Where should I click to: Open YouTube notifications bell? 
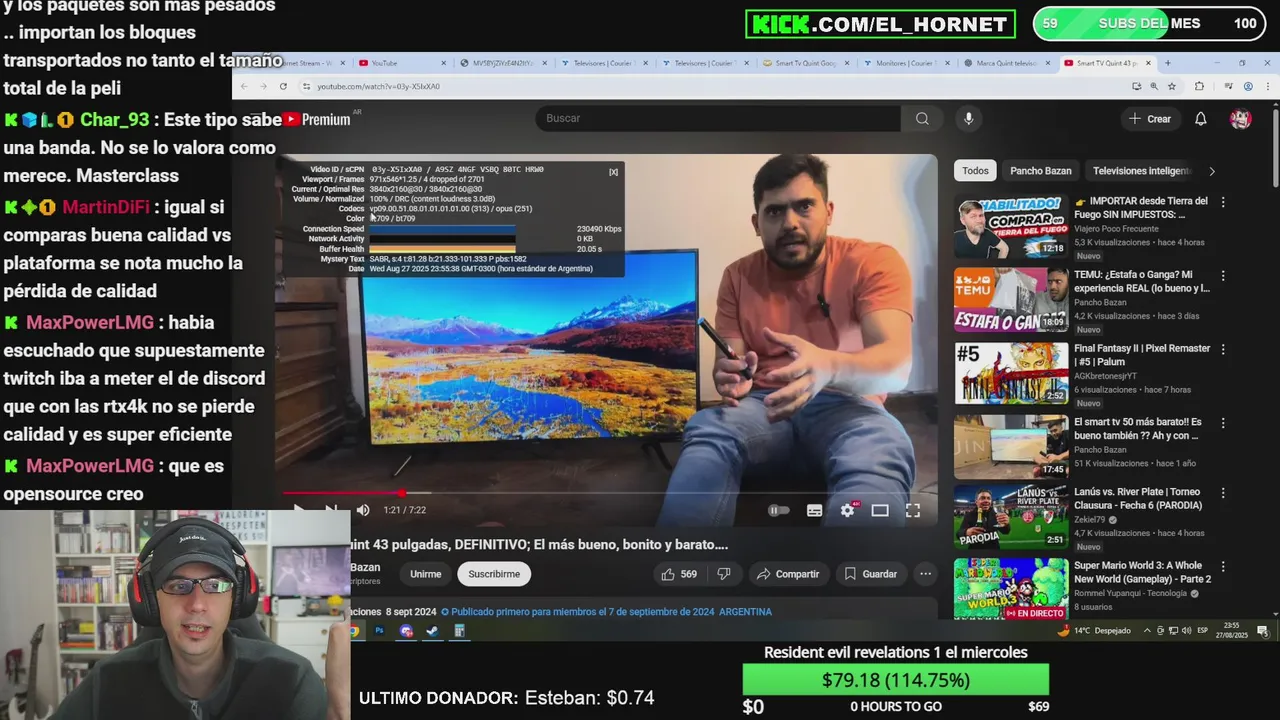point(1201,118)
